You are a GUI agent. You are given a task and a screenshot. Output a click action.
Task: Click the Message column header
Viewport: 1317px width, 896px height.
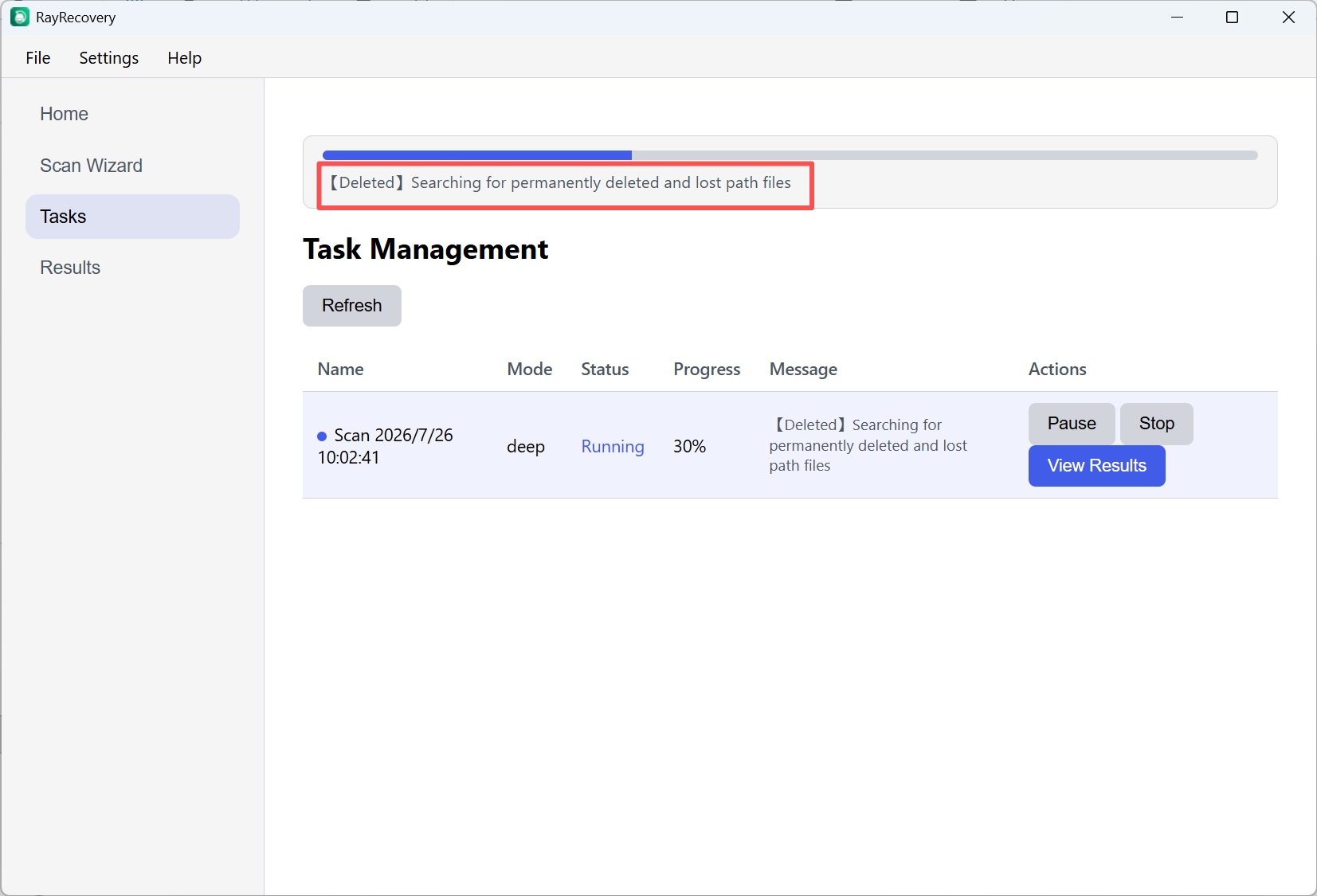[x=803, y=370]
